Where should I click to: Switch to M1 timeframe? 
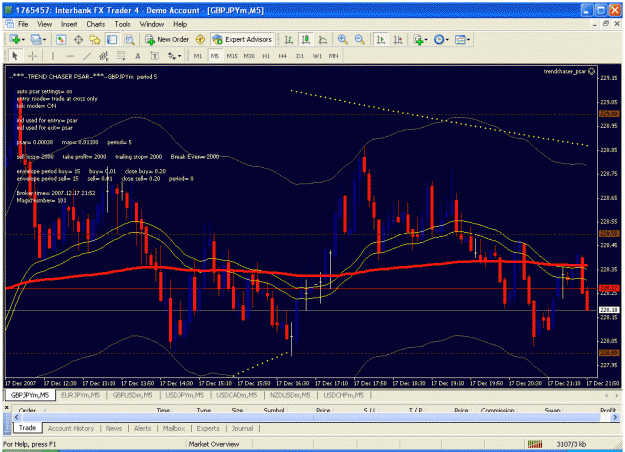[198, 56]
